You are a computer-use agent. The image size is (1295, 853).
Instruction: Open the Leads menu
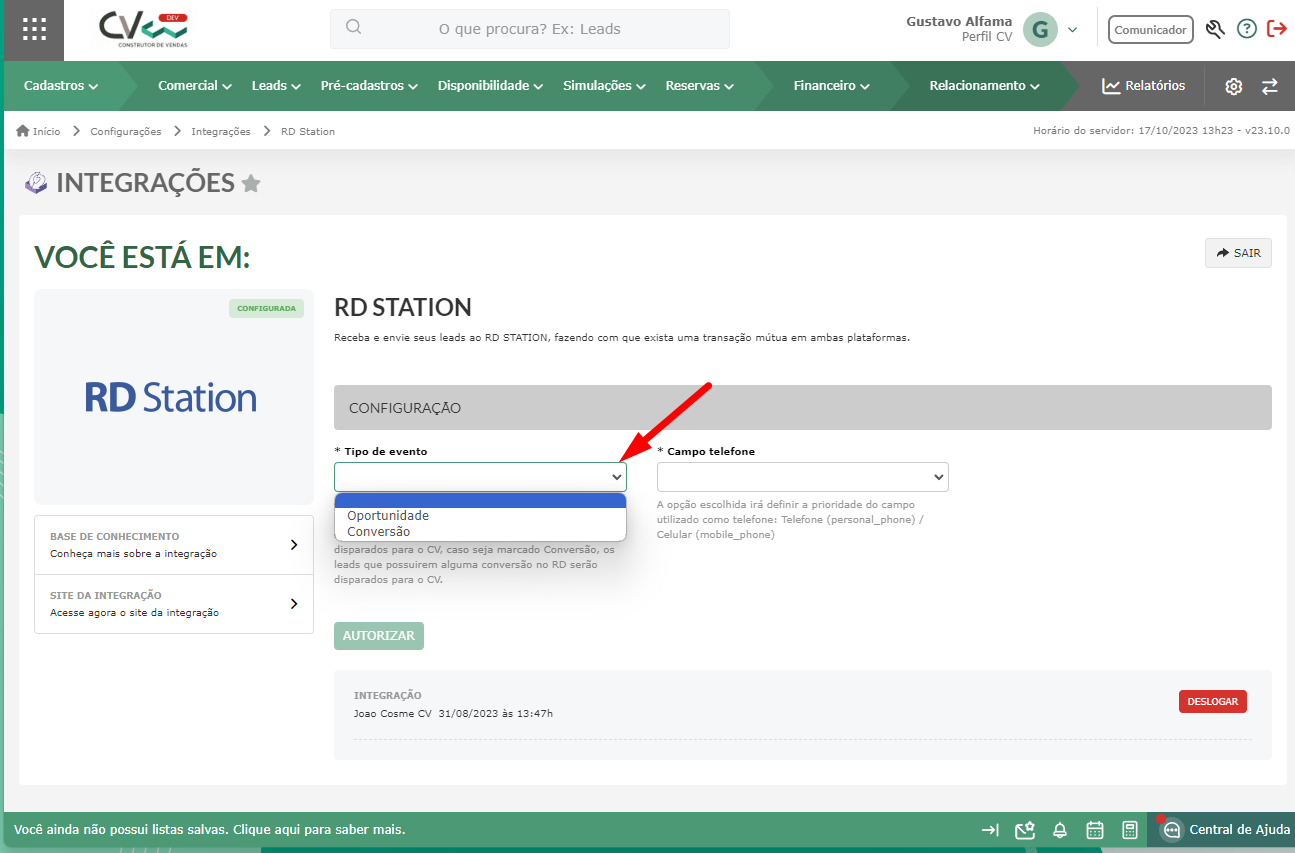(x=276, y=86)
